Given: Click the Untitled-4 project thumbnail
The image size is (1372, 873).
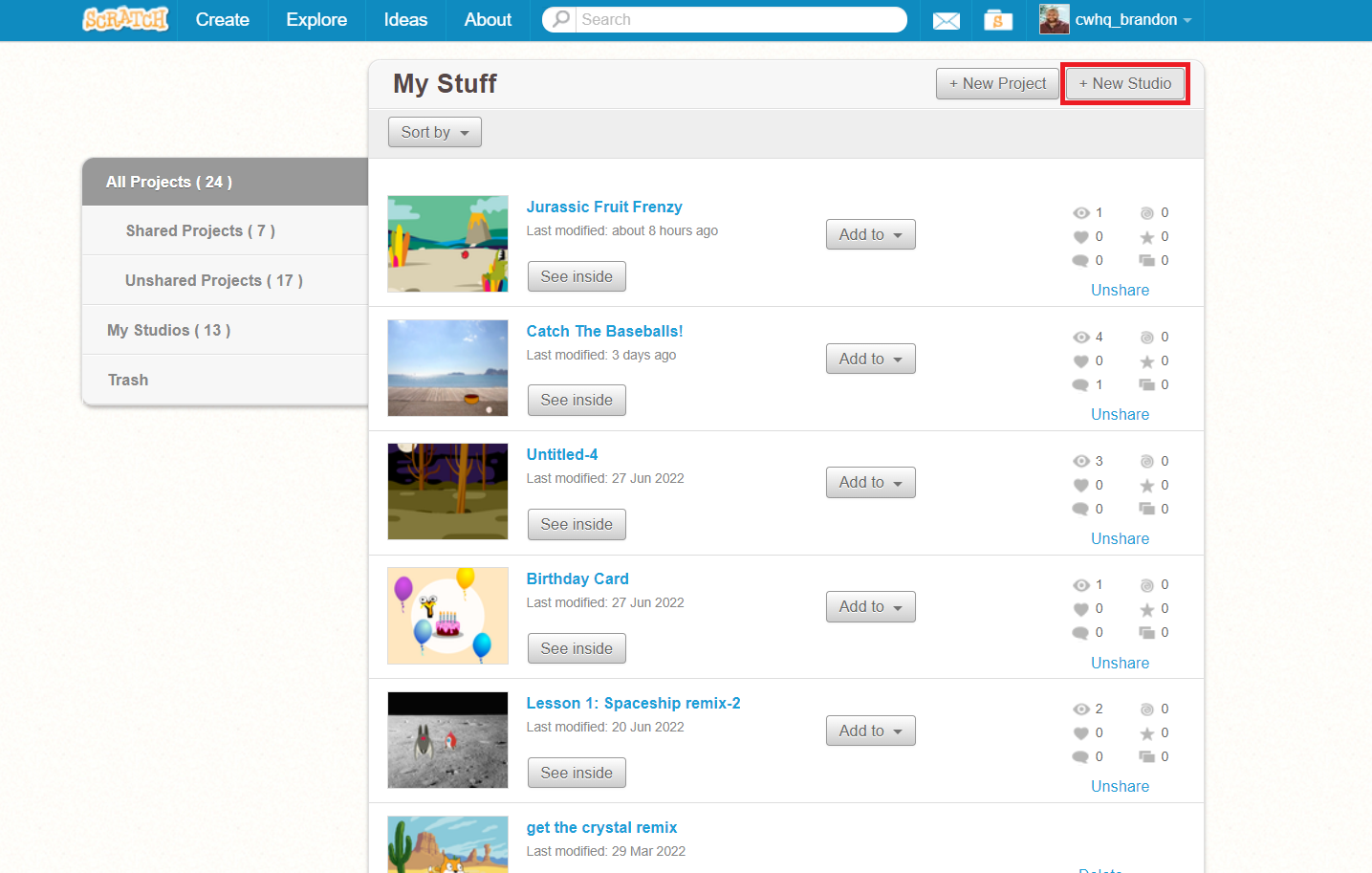Looking at the screenshot, I should [x=447, y=491].
